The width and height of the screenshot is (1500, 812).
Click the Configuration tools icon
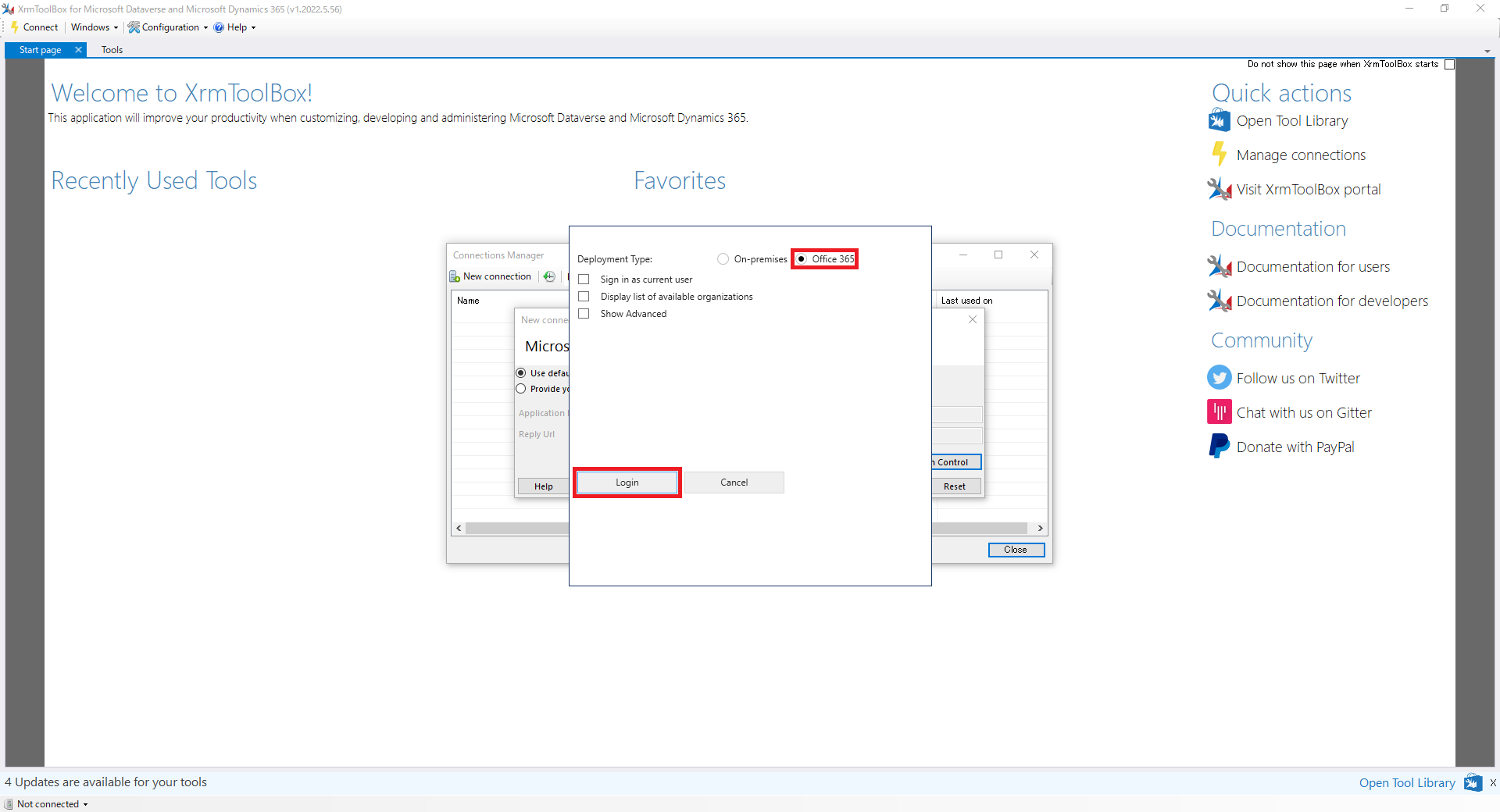(134, 27)
